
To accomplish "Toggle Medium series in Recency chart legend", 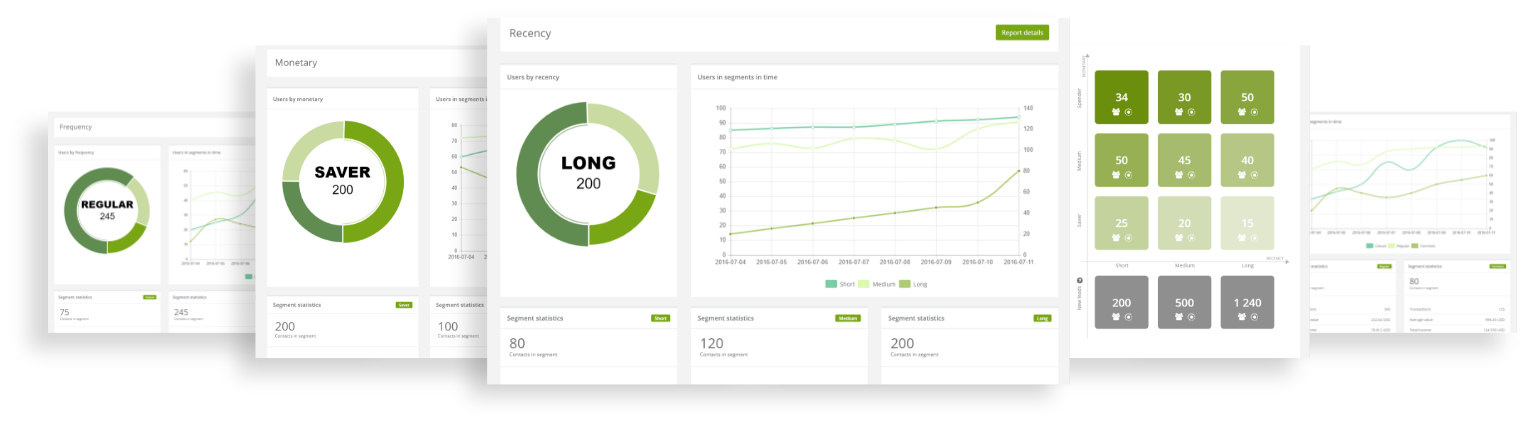I will pyautogui.click(x=875, y=284).
